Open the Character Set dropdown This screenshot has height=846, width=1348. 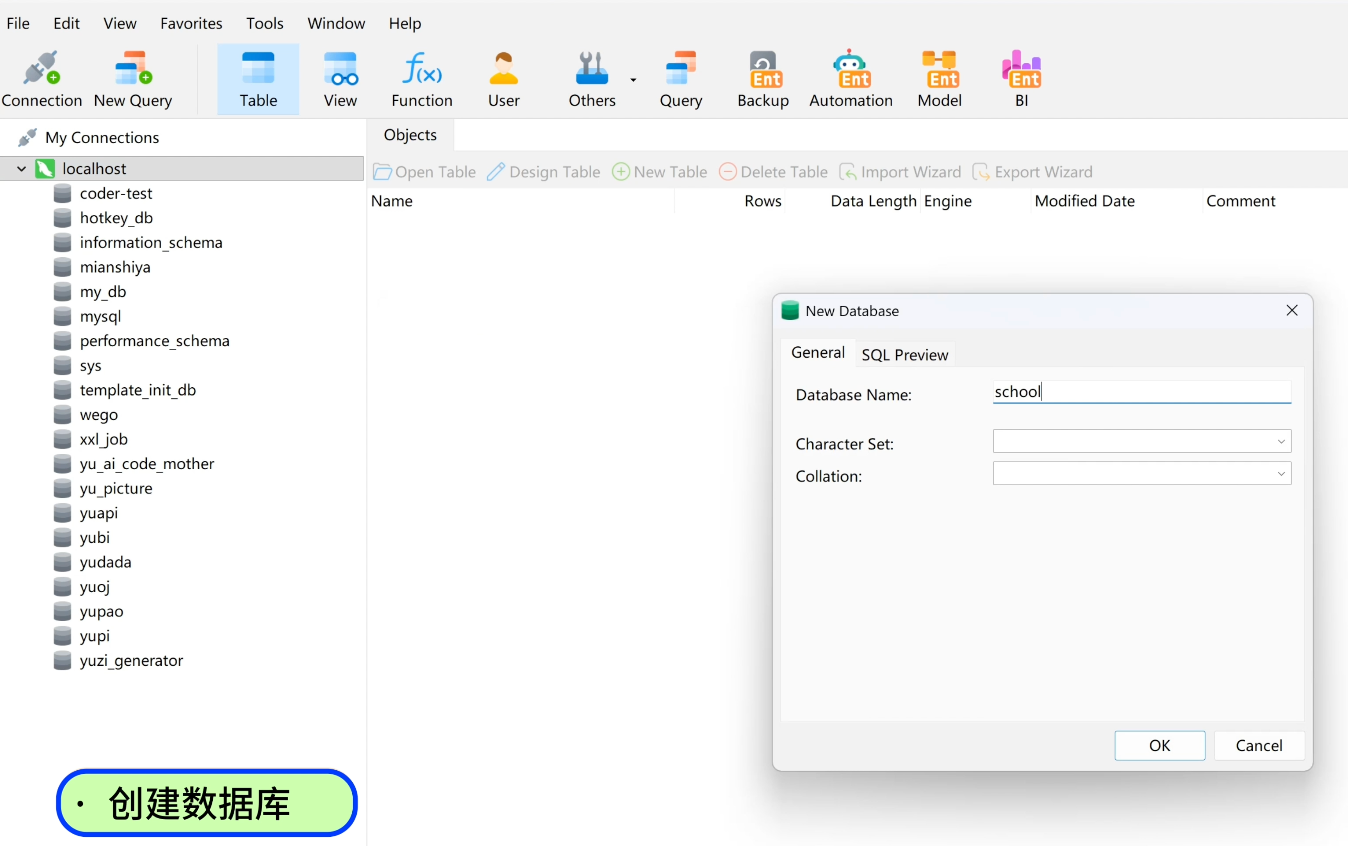pyautogui.click(x=1141, y=441)
